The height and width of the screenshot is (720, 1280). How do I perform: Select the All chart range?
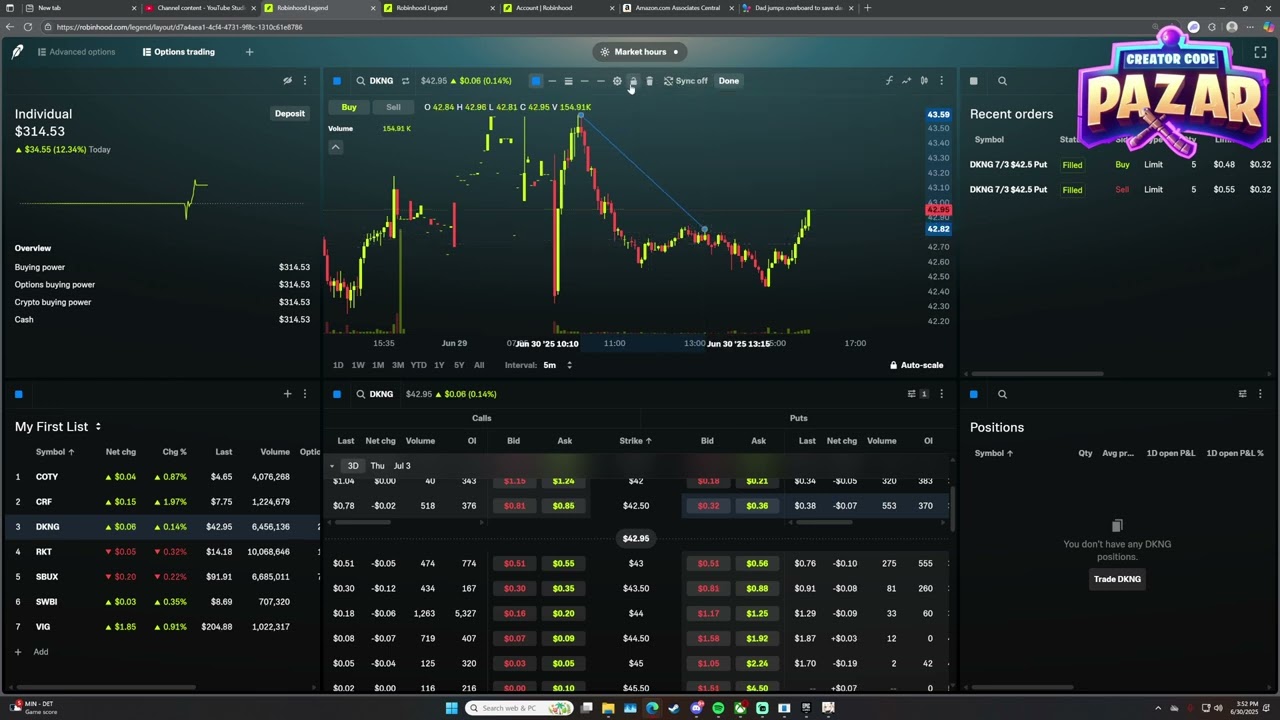(479, 365)
